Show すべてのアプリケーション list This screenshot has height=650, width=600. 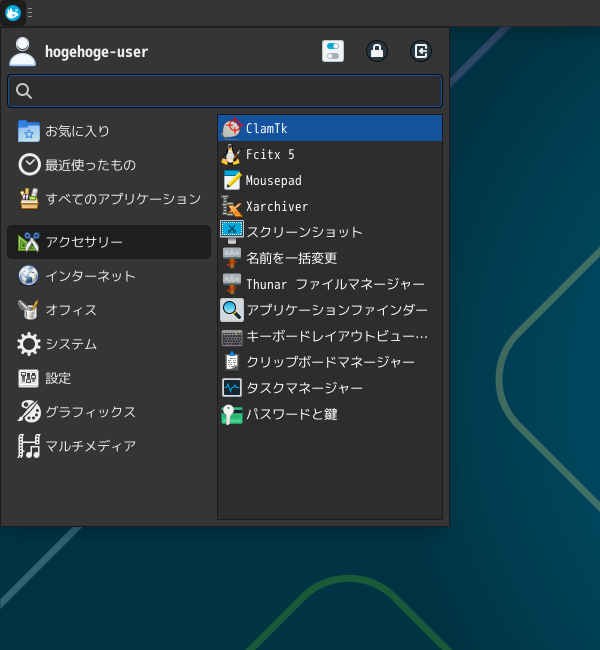tap(122, 199)
